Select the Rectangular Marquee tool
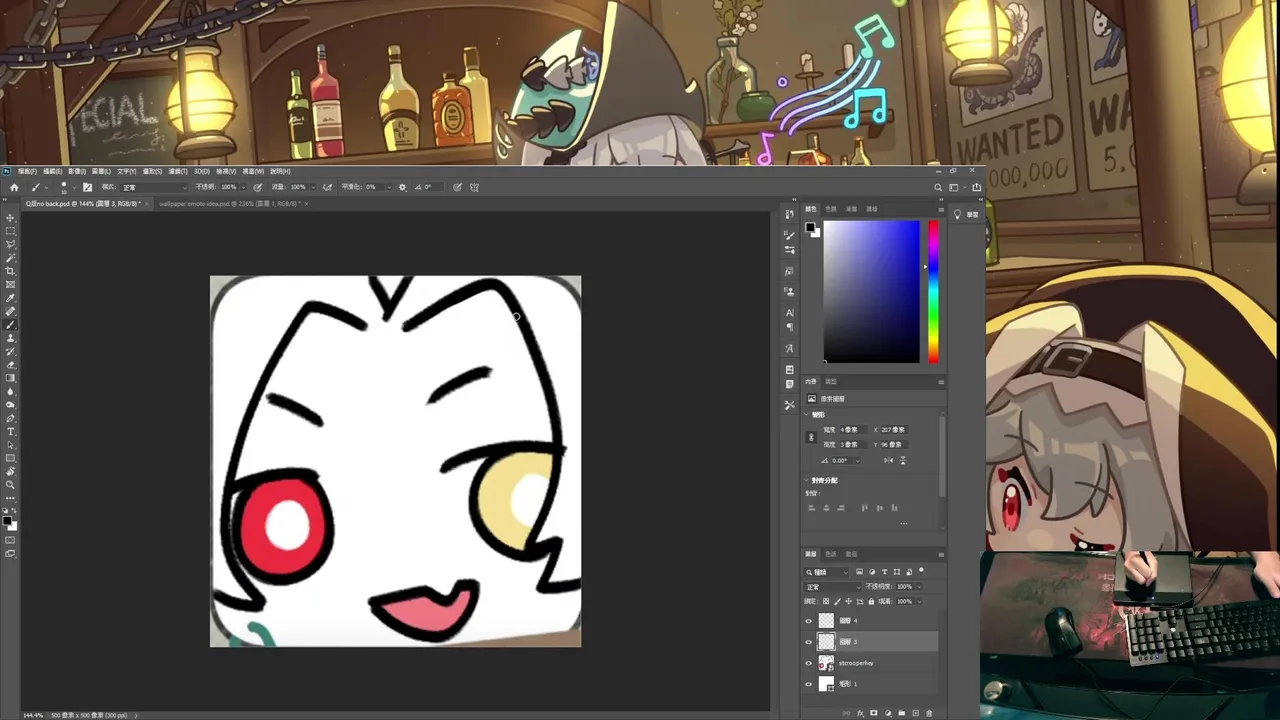The height and width of the screenshot is (720, 1280). (10, 230)
